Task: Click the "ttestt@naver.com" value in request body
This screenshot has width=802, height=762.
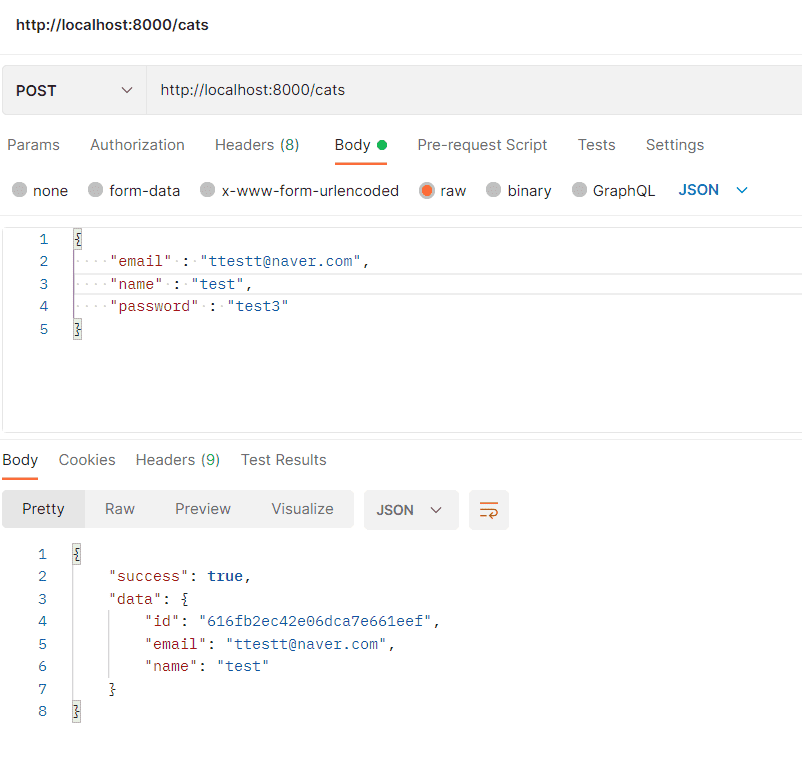Action: click(280, 261)
